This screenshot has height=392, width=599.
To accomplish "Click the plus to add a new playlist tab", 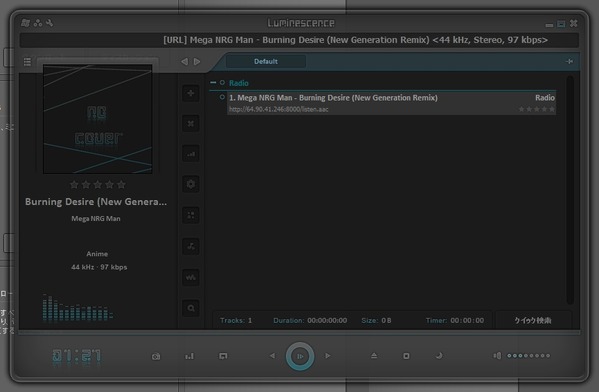I will [x=569, y=62].
